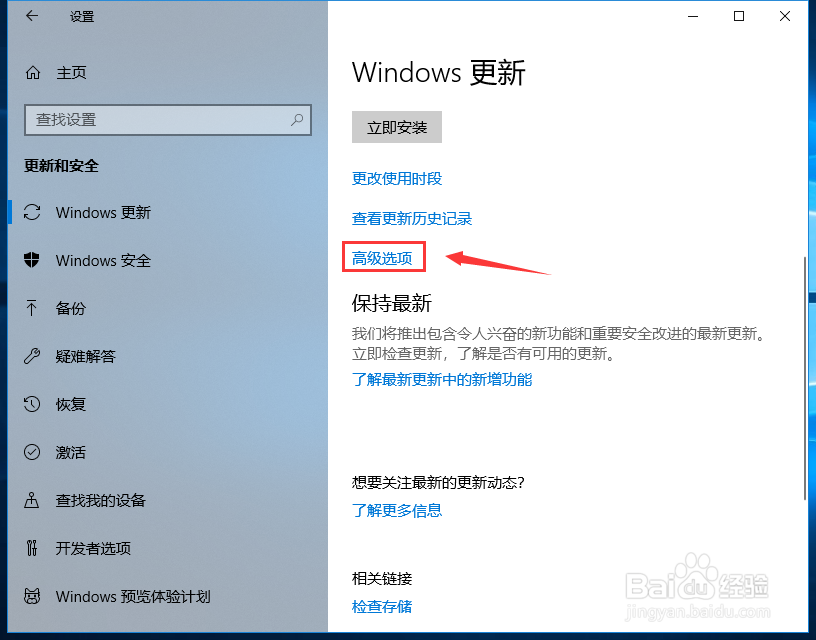
Task: Open the 更改使用时段 link
Action: (397, 178)
